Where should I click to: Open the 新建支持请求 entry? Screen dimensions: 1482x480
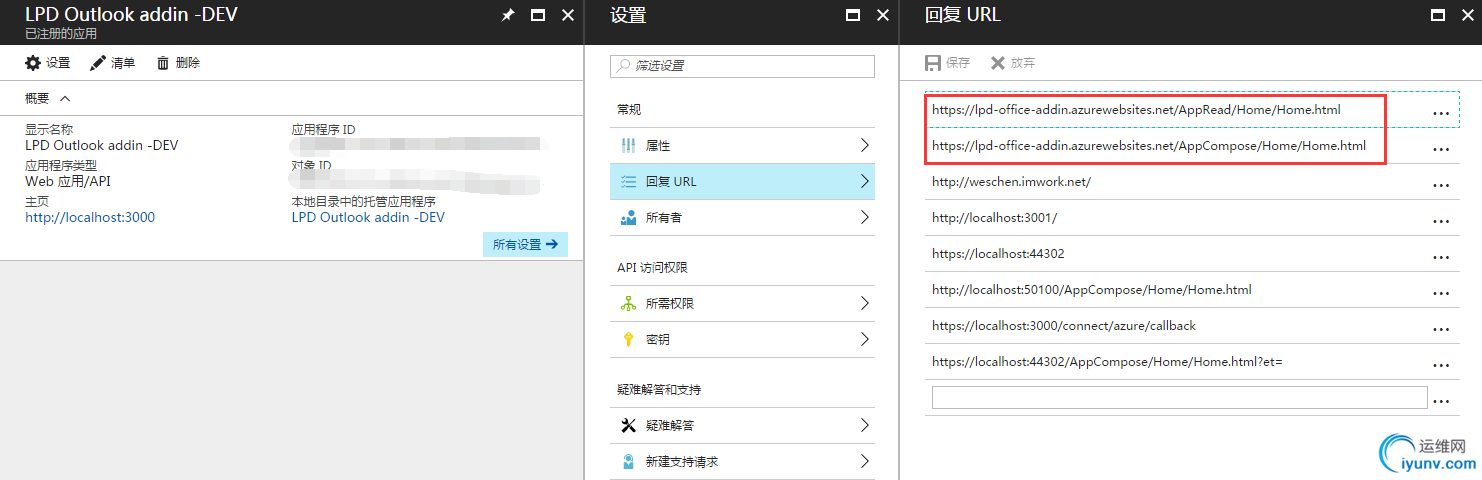[x=742, y=461]
